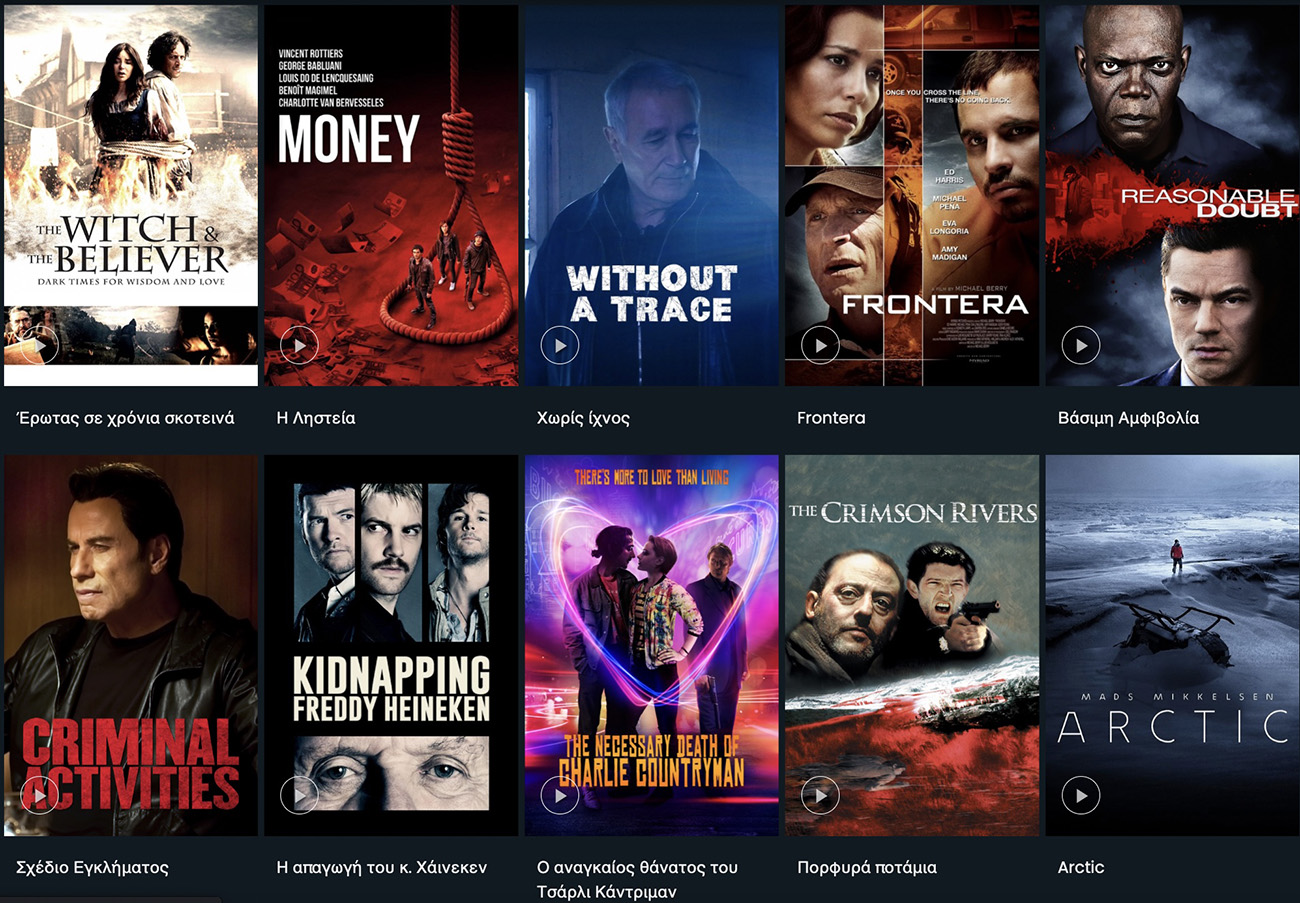Open the Η Ληστεία title link
This screenshot has width=1300, height=903.
316,418
